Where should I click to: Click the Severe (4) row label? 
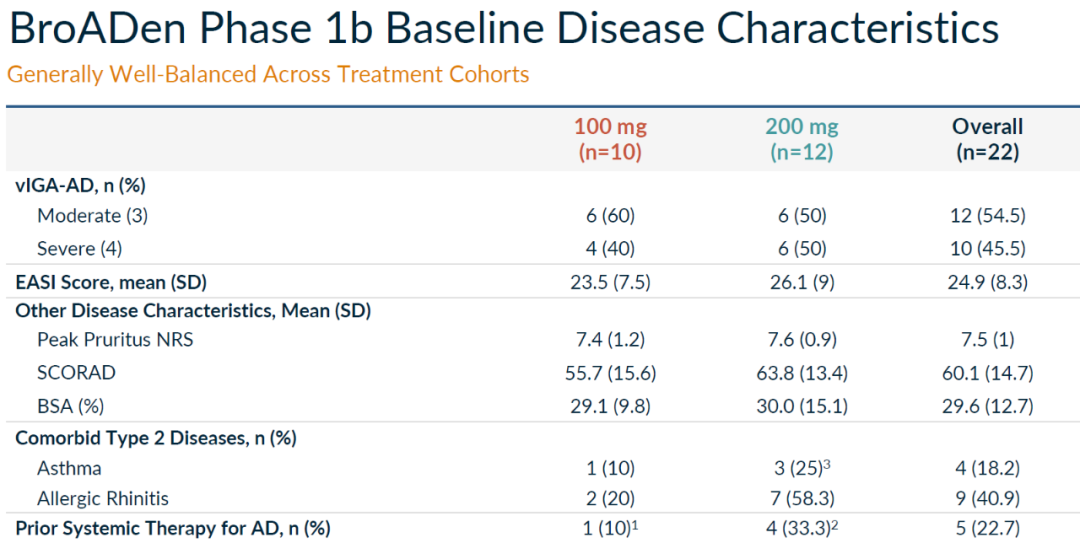pyautogui.click(x=80, y=248)
